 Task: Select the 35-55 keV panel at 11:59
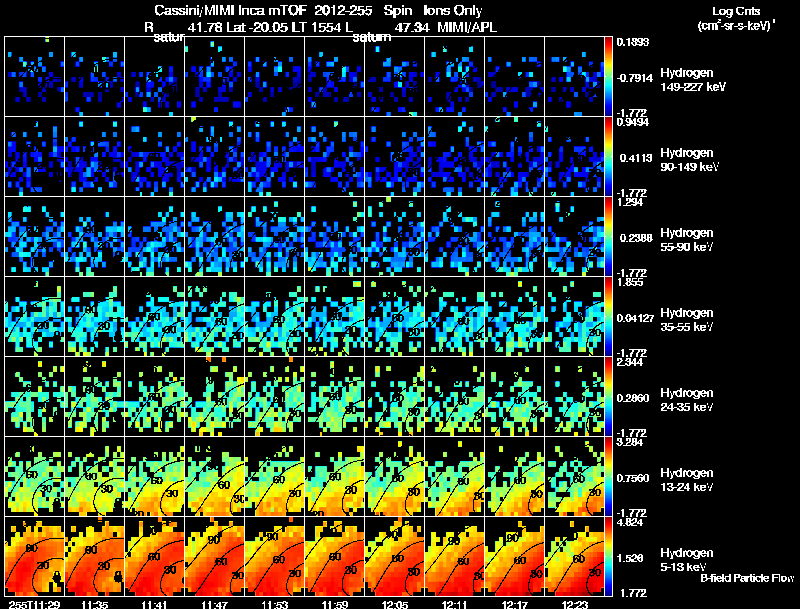[x=335, y=317]
